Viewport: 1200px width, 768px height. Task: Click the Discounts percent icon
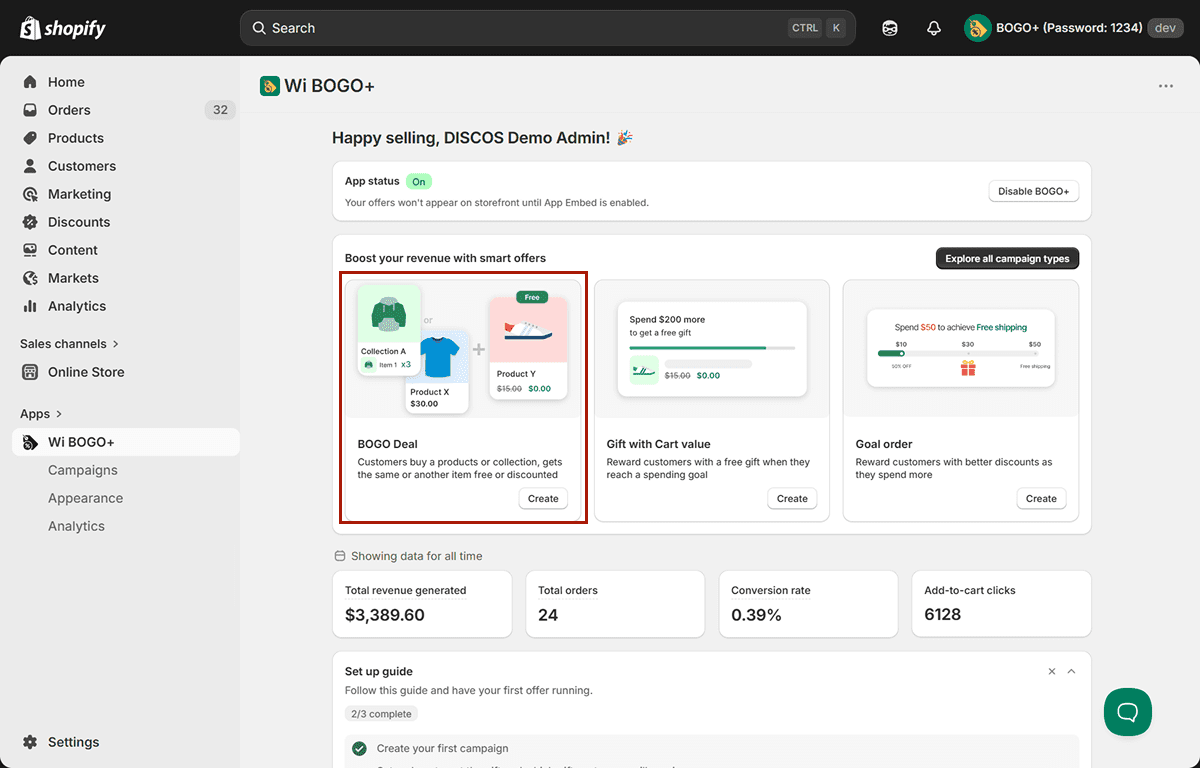click(x=30, y=222)
